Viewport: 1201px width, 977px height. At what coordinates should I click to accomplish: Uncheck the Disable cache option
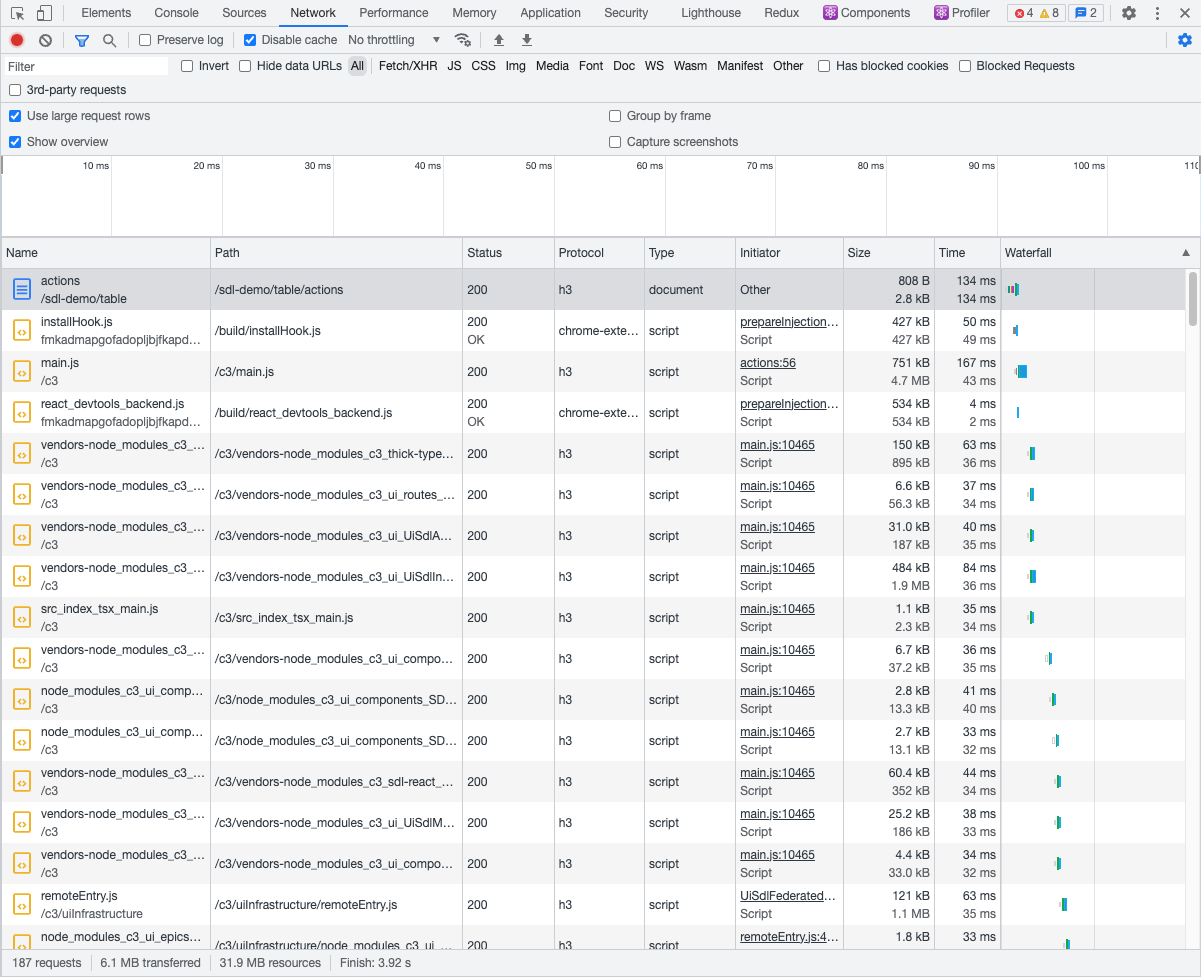tap(249, 39)
